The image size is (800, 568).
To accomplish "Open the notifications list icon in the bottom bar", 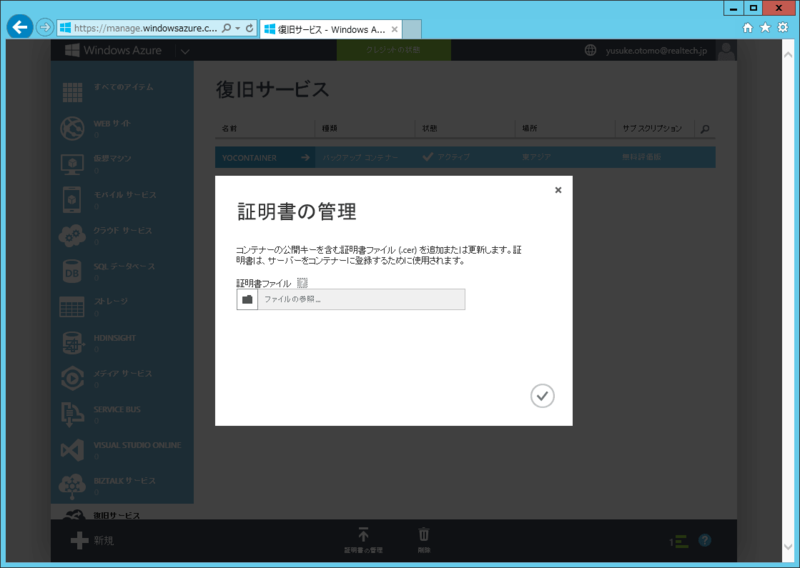I will coord(679,541).
